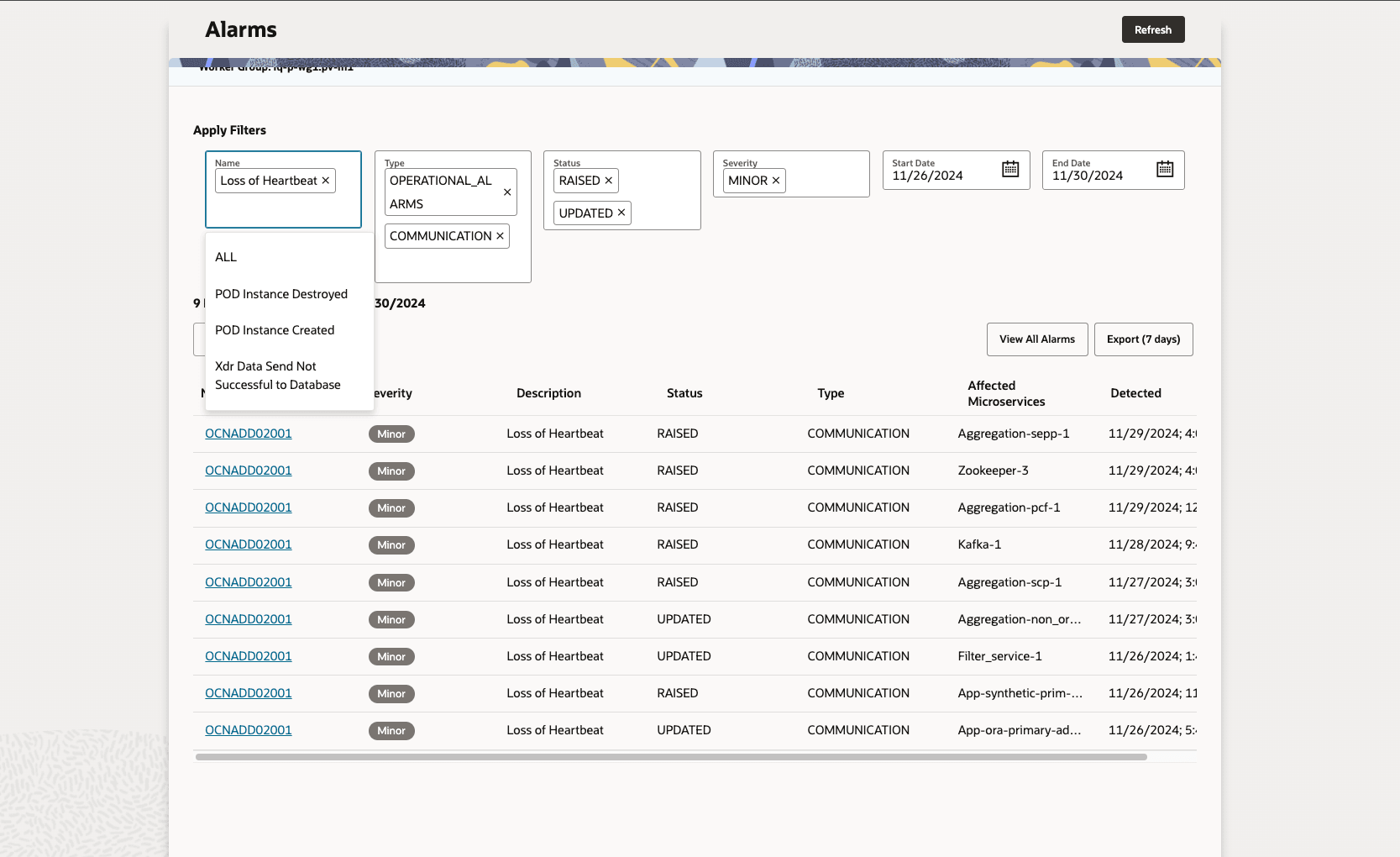Screen dimensions: 1400x857
Task: Click the Description column header
Action: point(548,393)
